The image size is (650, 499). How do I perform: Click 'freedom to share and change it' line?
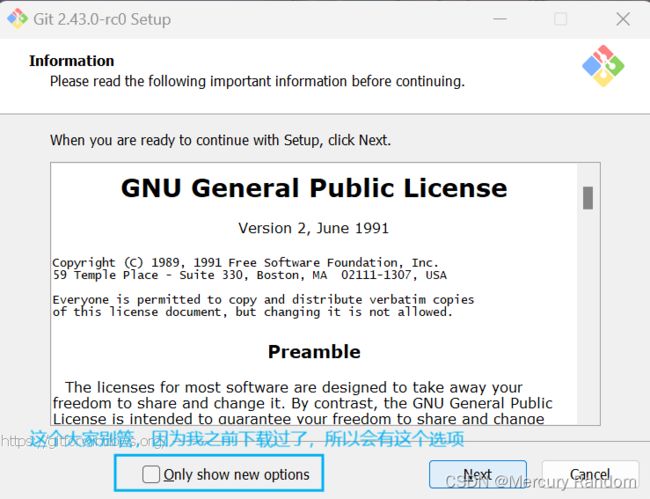(x=303, y=403)
